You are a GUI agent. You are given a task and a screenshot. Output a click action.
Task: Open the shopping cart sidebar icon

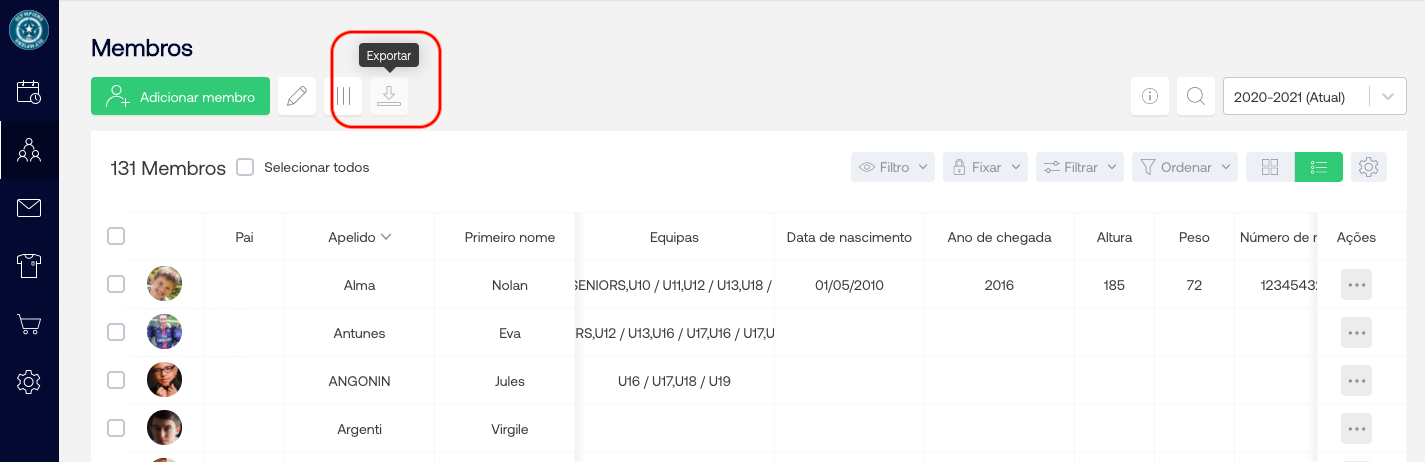click(29, 324)
